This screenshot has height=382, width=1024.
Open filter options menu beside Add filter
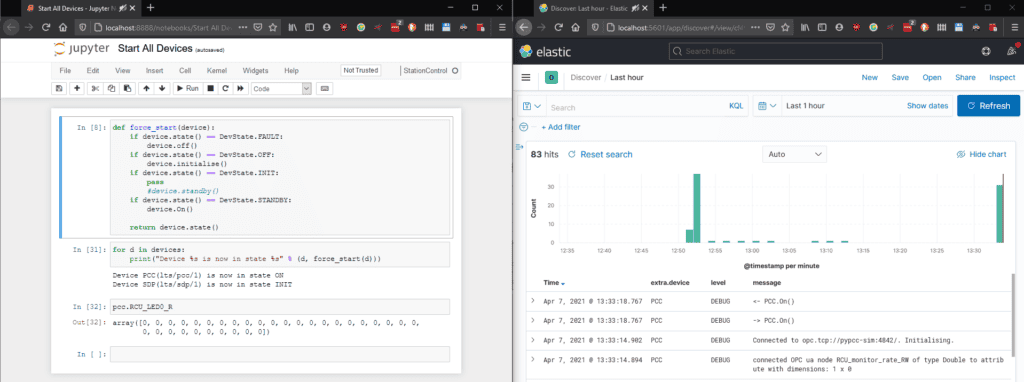pos(523,127)
